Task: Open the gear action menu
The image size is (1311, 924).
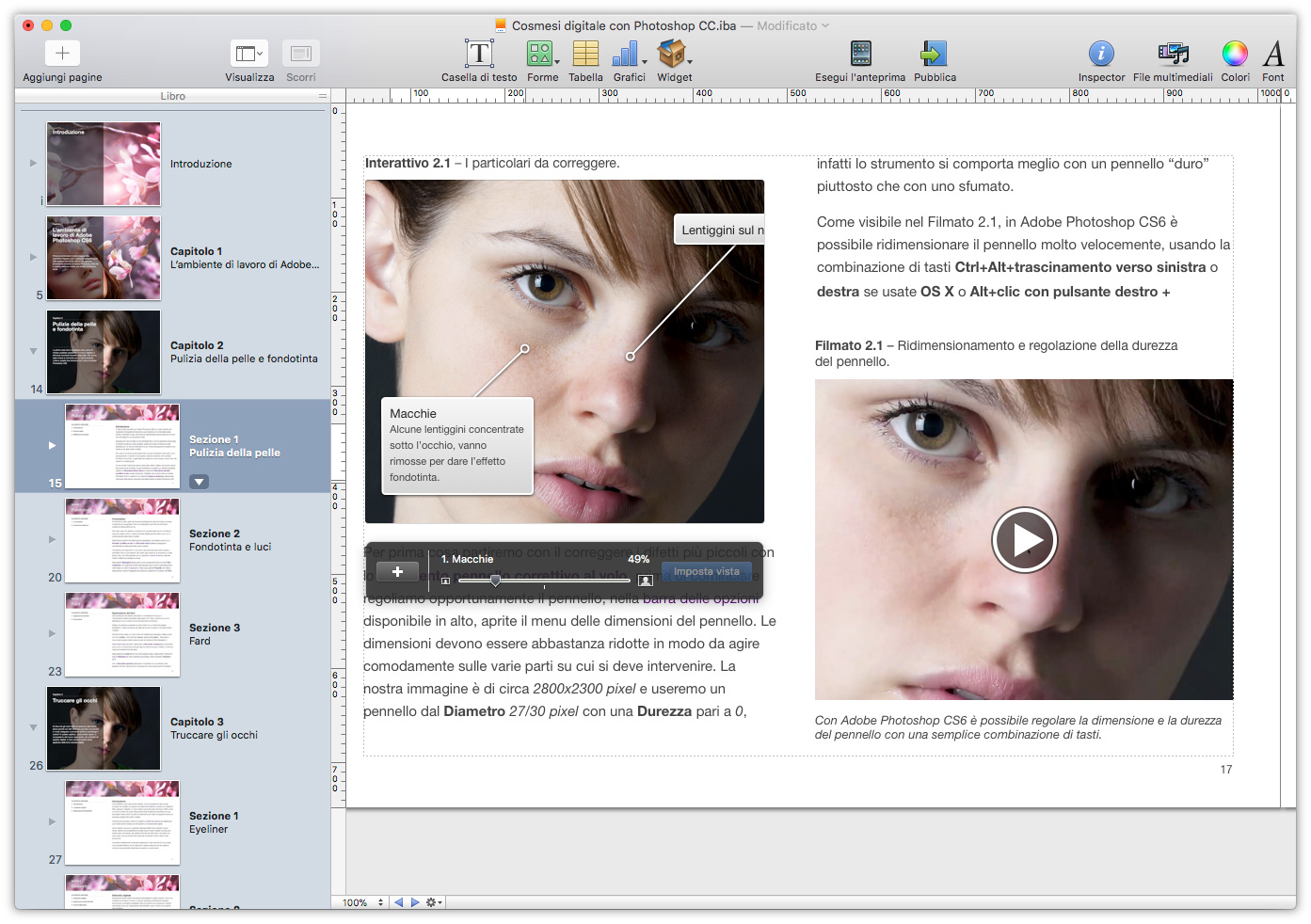Action: pos(434,902)
